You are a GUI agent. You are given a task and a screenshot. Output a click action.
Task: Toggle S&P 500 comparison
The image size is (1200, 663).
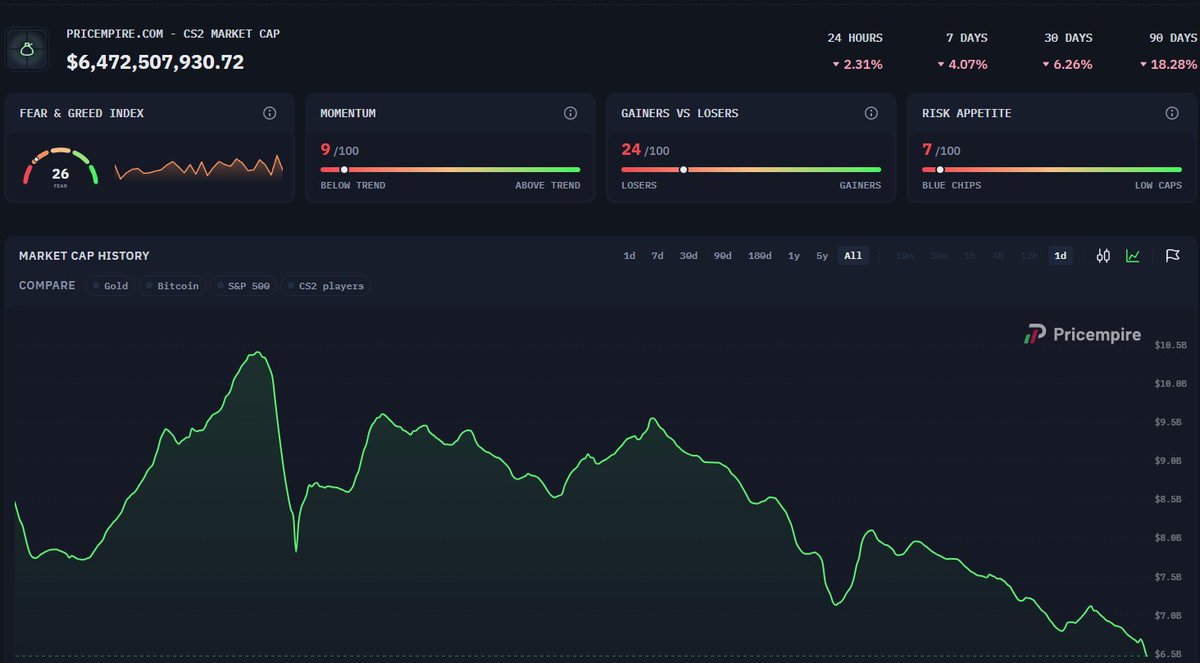[242, 286]
